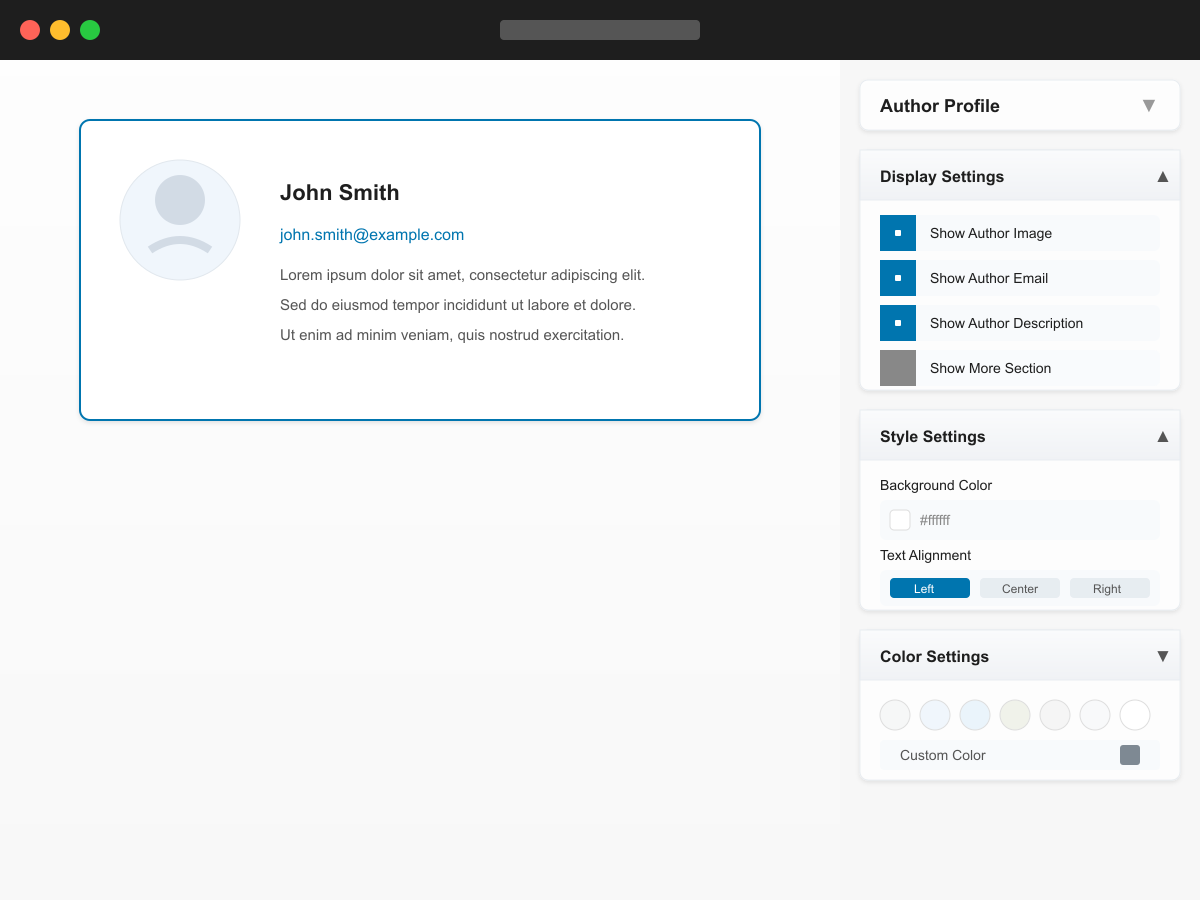Minimize the window with the yellow button
Screen dimensions: 1200x900
pyautogui.click(x=60, y=30)
